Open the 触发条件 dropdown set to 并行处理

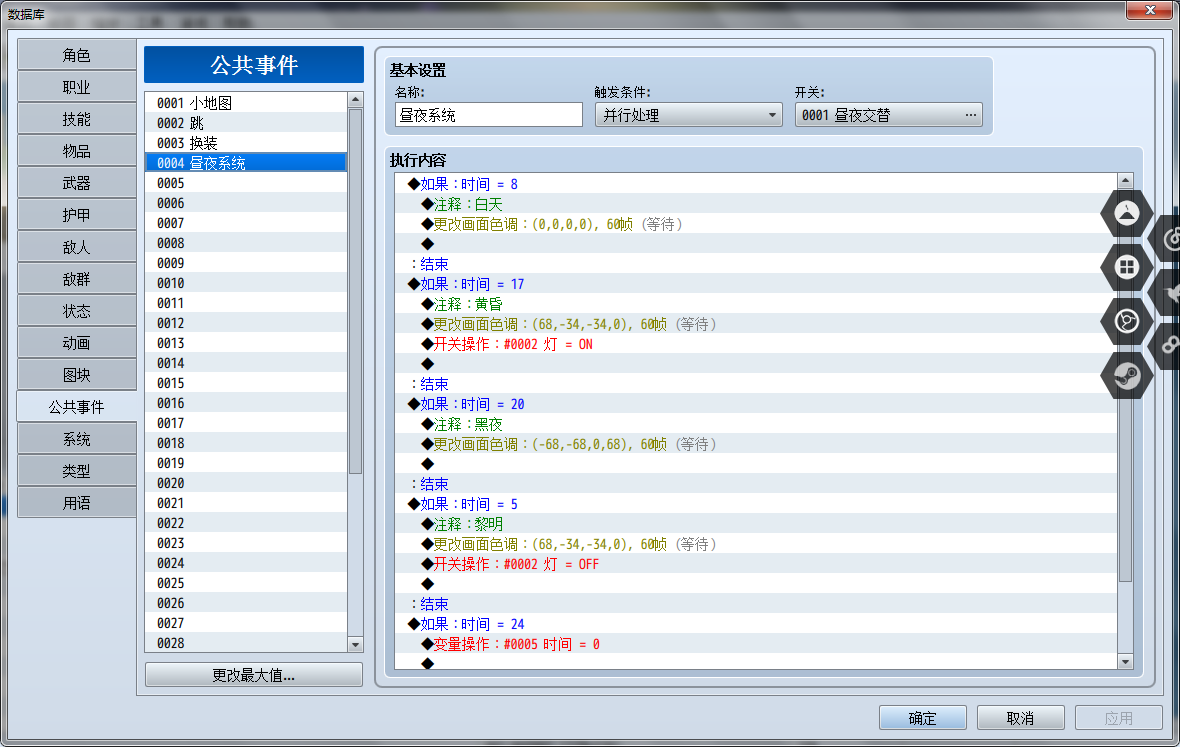[x=688, y=115]
